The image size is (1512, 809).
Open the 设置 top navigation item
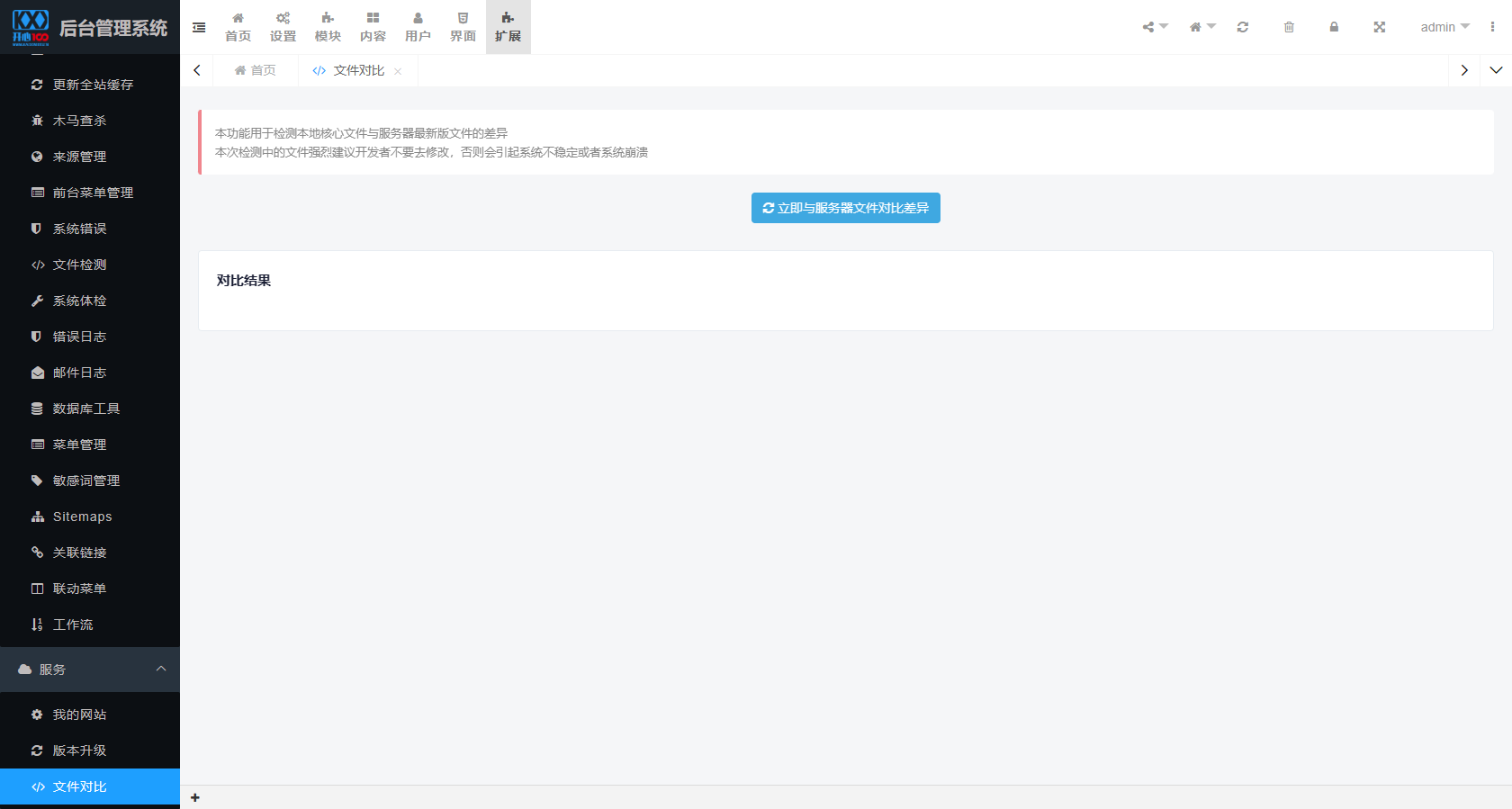coord(283,27)
